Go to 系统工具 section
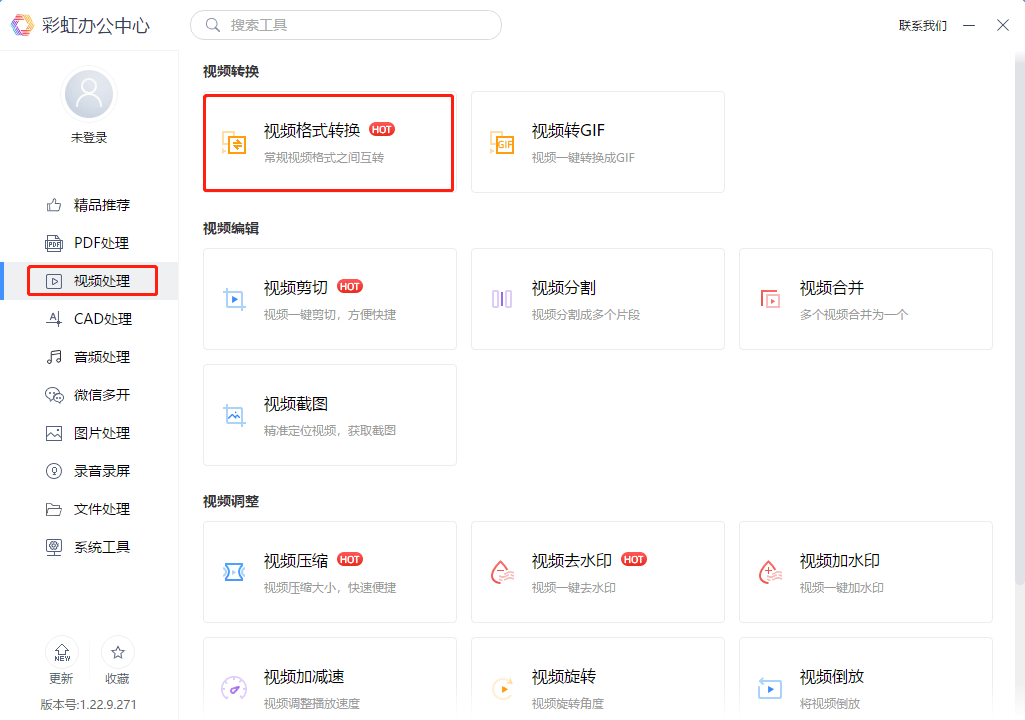This screenshot has width=1025, height=720. (x=90, y=547)
